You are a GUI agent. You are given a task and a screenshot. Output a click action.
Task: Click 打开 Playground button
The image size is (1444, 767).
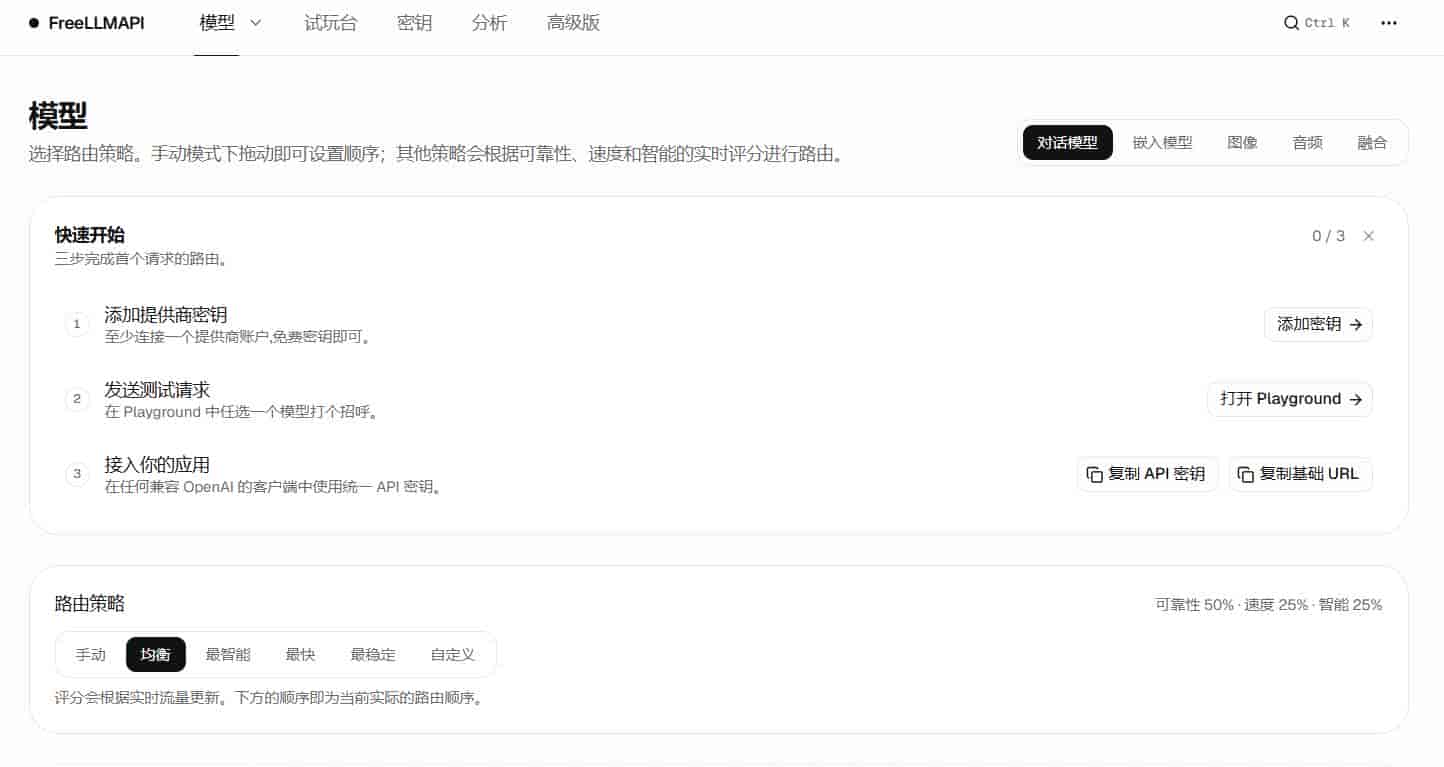[x=1290, y=399]
